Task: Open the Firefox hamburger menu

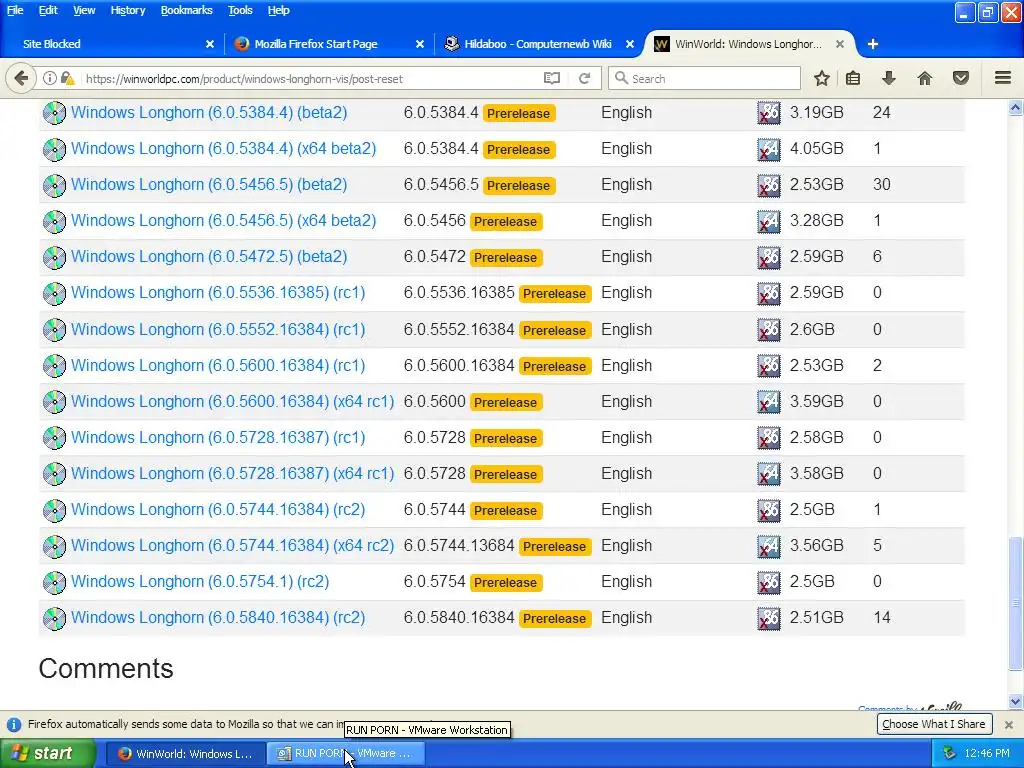Action: tap(1003, 78)
